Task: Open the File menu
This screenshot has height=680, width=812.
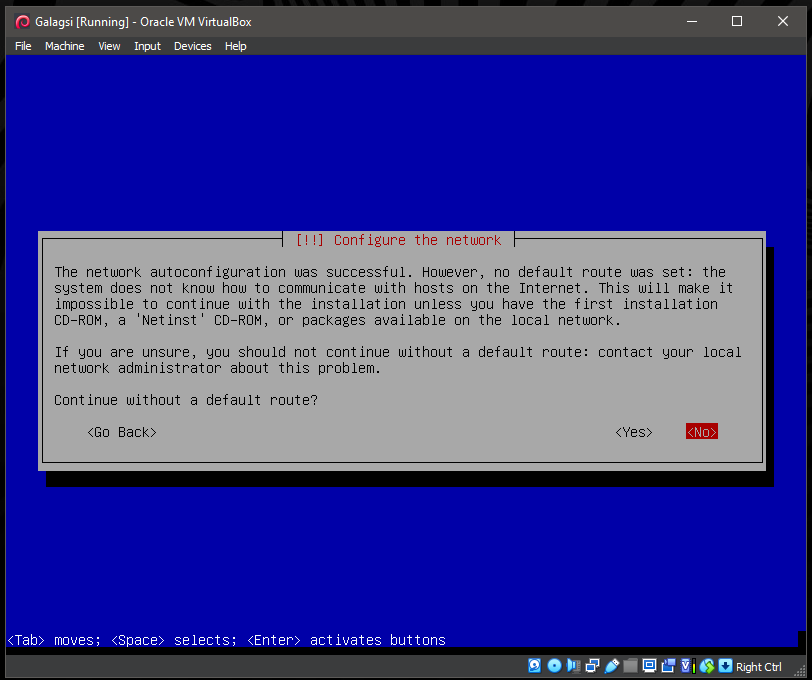Action: point(23,46)
